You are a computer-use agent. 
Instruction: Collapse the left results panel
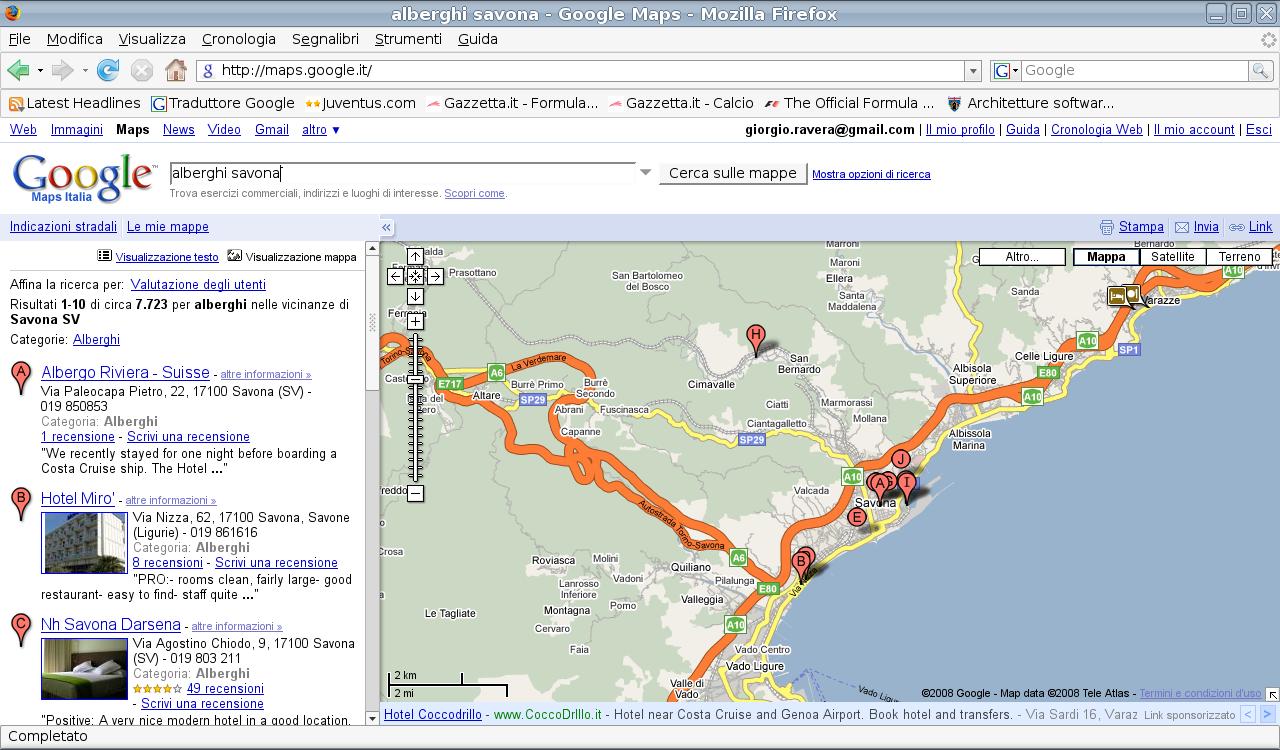click(x=386, y=227)
